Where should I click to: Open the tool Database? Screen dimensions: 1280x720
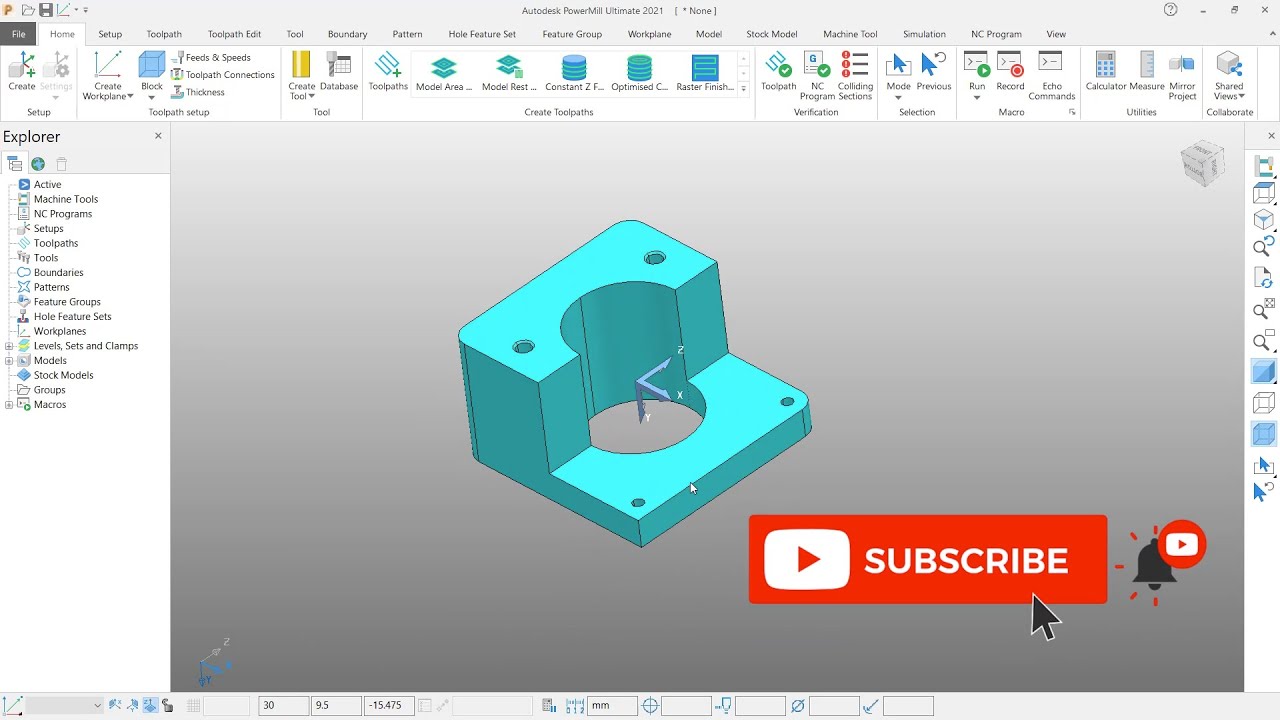(x=339, y=72)
